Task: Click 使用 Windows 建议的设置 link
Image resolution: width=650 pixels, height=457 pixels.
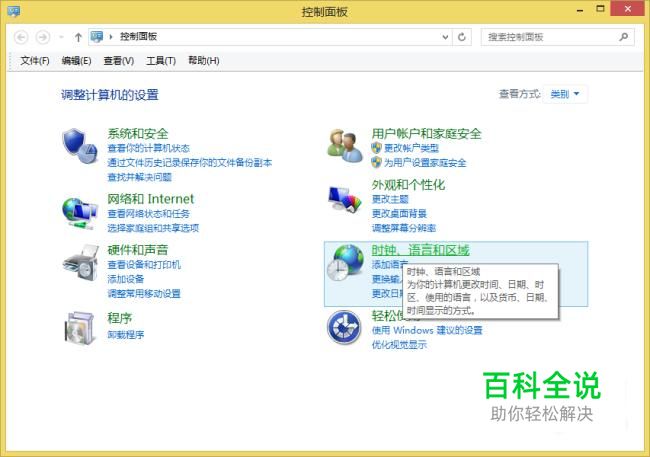Action: pos(427,331)
